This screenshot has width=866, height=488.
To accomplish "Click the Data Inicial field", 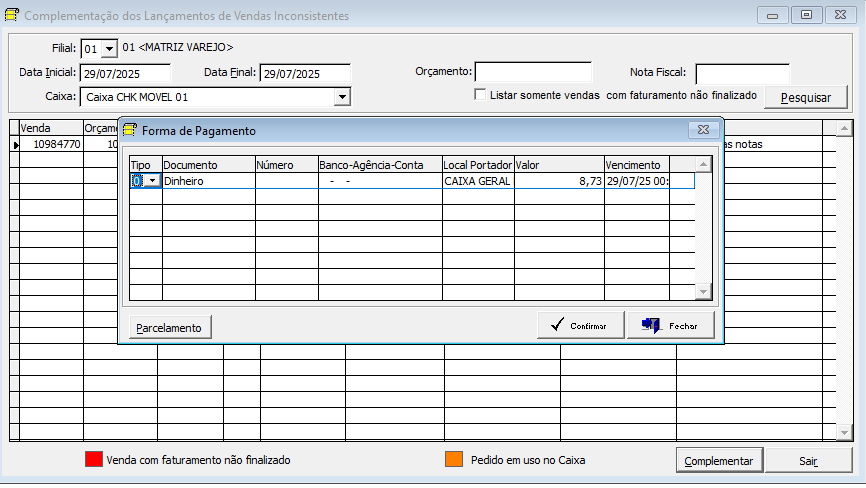I will click(125, 73).
